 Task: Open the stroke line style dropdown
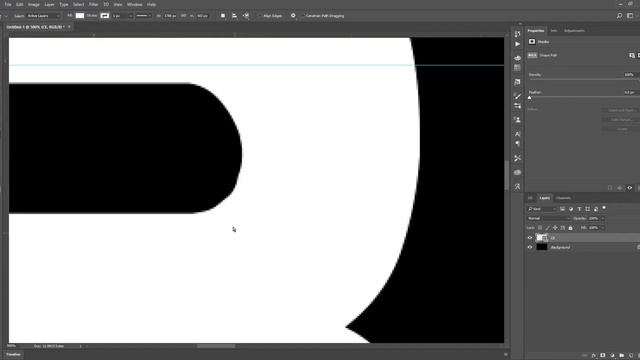tap(143, 16)
